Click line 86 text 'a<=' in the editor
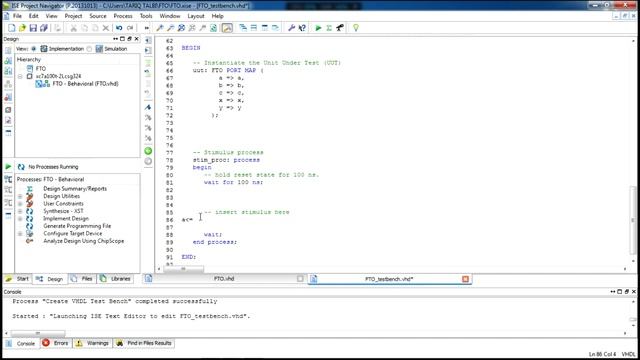This screenshot has height=360, width=640. tap(187, 220)
